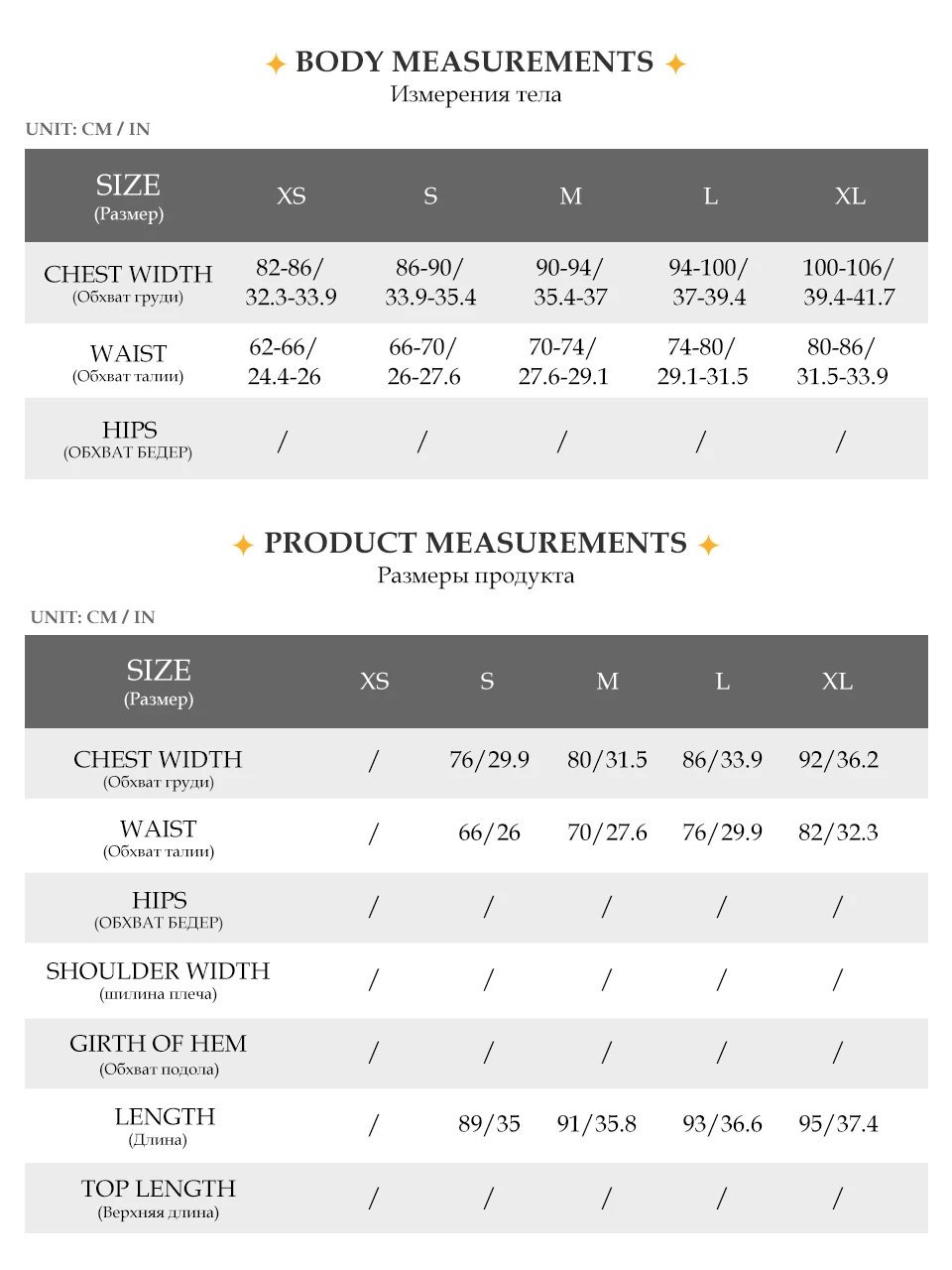
Task: Click the star icon right of BODY MEASUREMENTS
Action: [675, 64]
